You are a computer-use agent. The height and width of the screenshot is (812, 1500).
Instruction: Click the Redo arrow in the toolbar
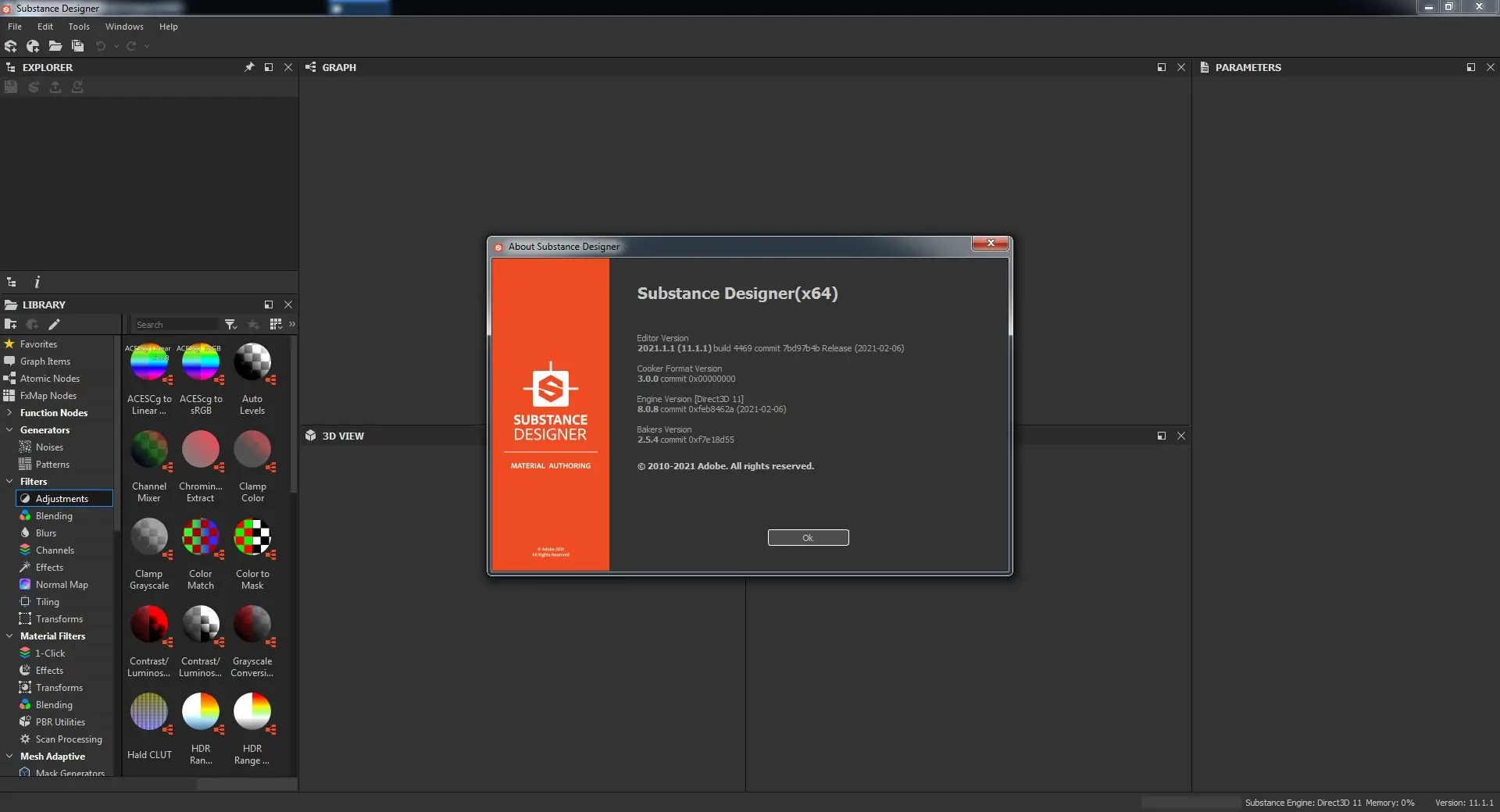click(131, 46)
